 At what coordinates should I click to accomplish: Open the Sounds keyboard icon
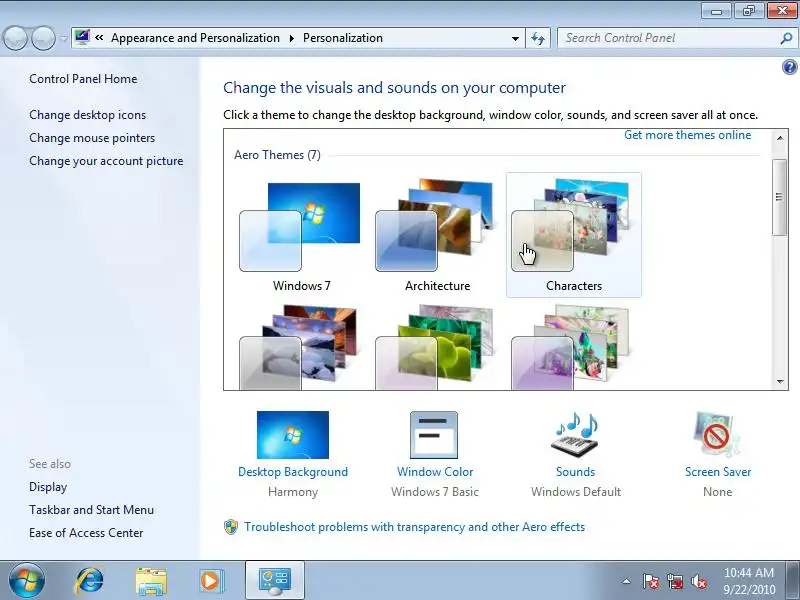point(575,434)
